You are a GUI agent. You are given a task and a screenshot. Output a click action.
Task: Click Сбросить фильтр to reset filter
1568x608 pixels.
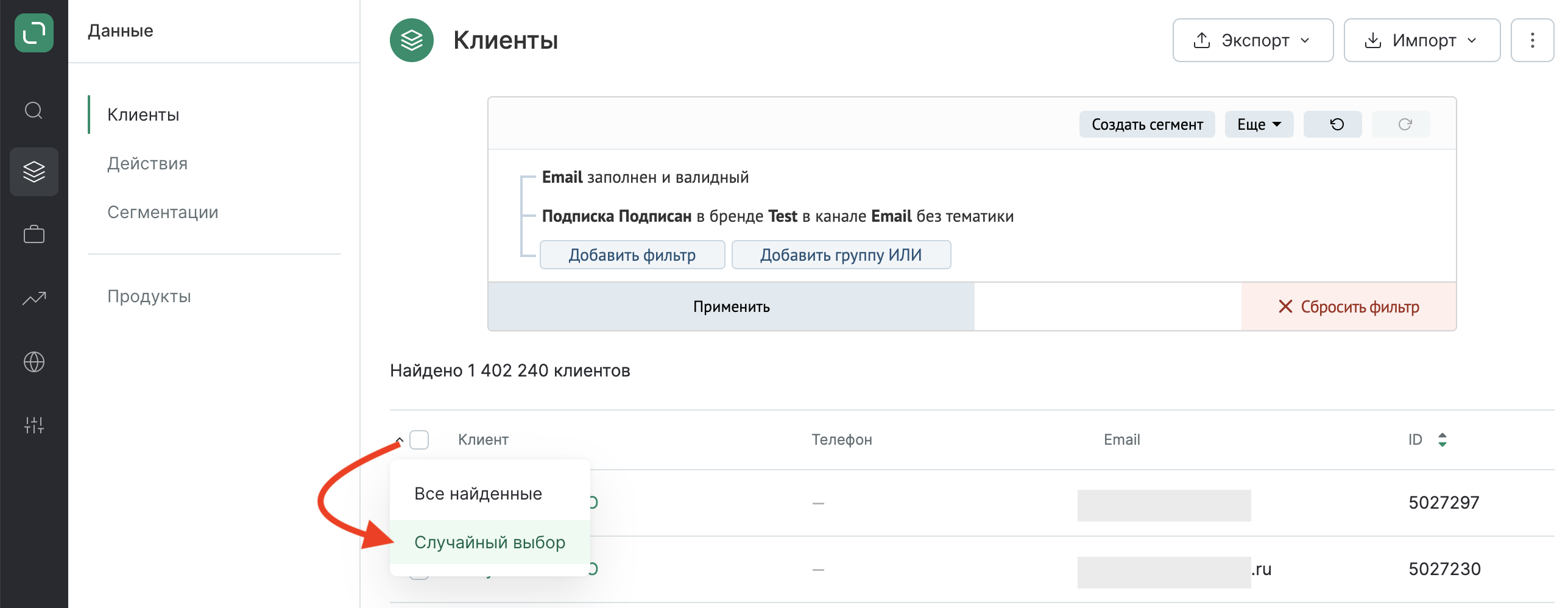pos(1349,306)
